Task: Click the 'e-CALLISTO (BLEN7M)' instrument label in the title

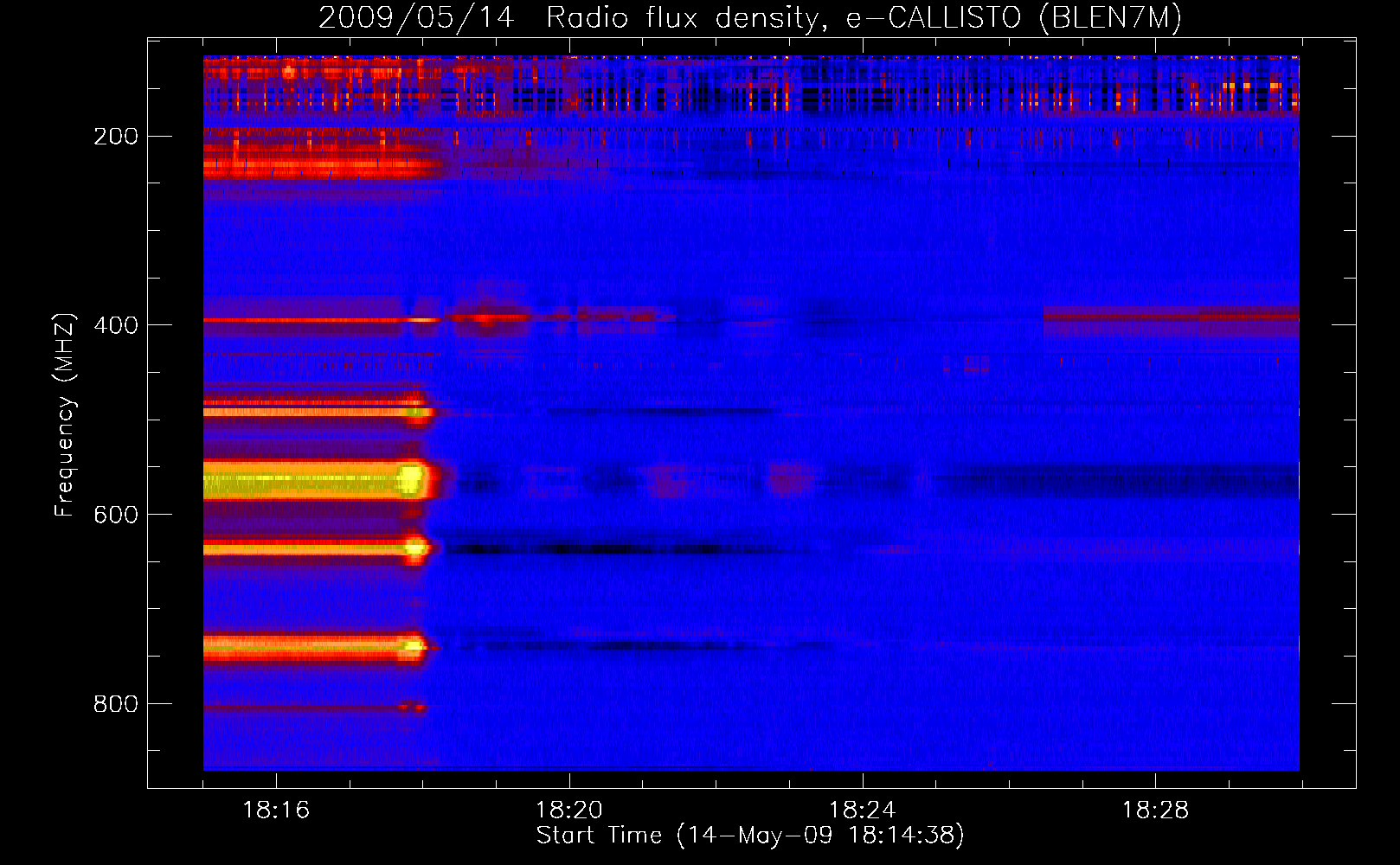Action: point(1013,17)
